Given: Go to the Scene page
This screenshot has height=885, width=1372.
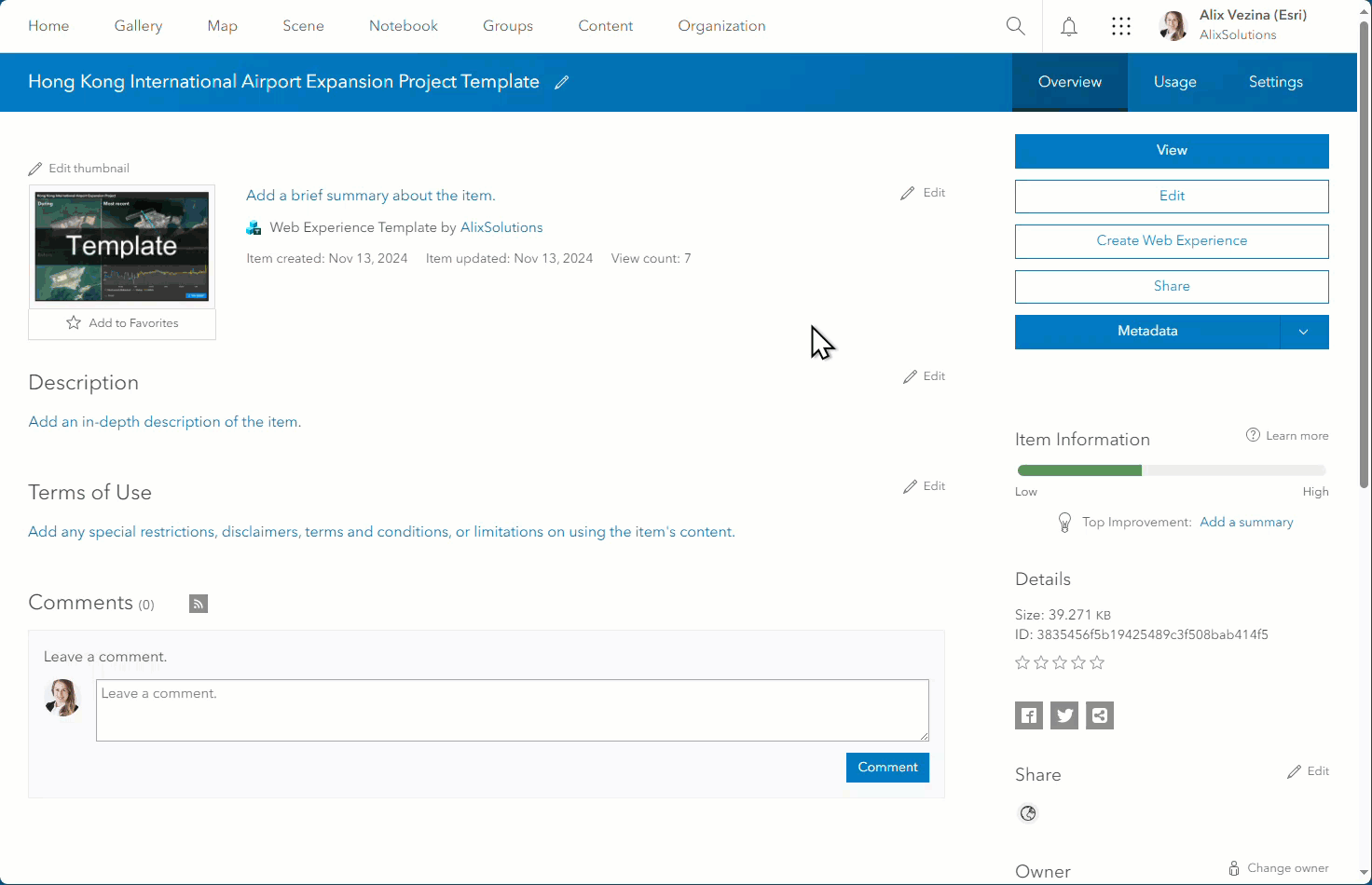Looking at the screenshot, I should (303, 26).
